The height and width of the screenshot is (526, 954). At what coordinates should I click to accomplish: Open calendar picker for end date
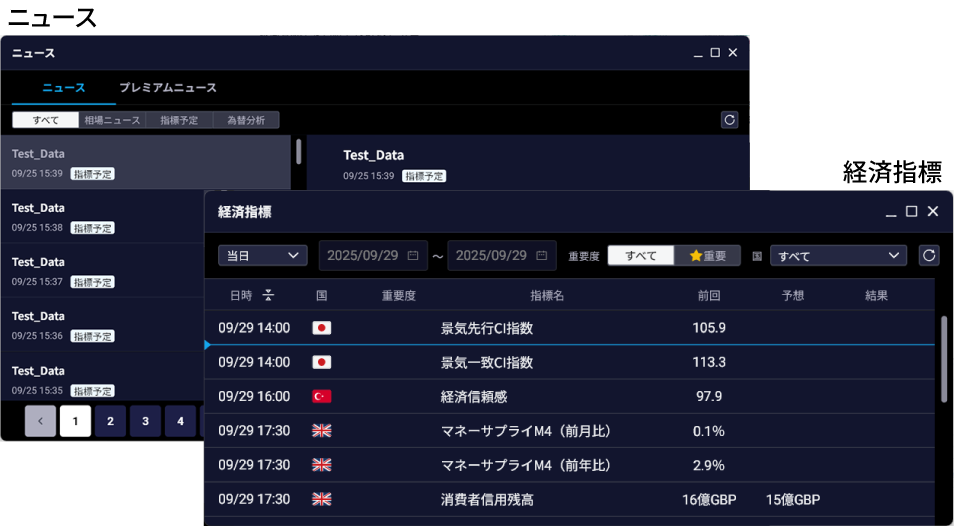[x=541, y=256]
